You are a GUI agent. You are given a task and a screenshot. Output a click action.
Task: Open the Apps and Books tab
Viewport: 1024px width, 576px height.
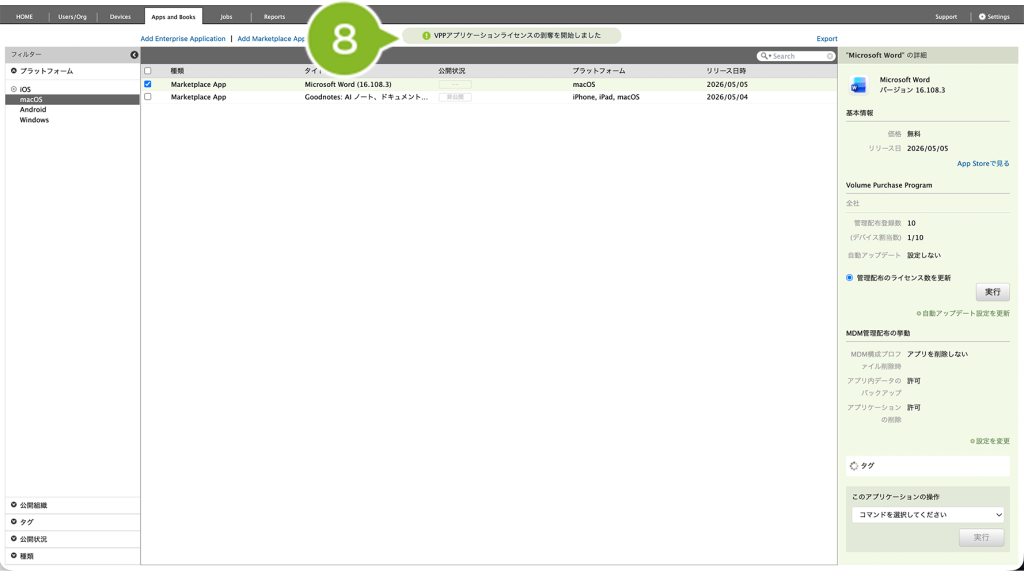click(x=173, y=17)
